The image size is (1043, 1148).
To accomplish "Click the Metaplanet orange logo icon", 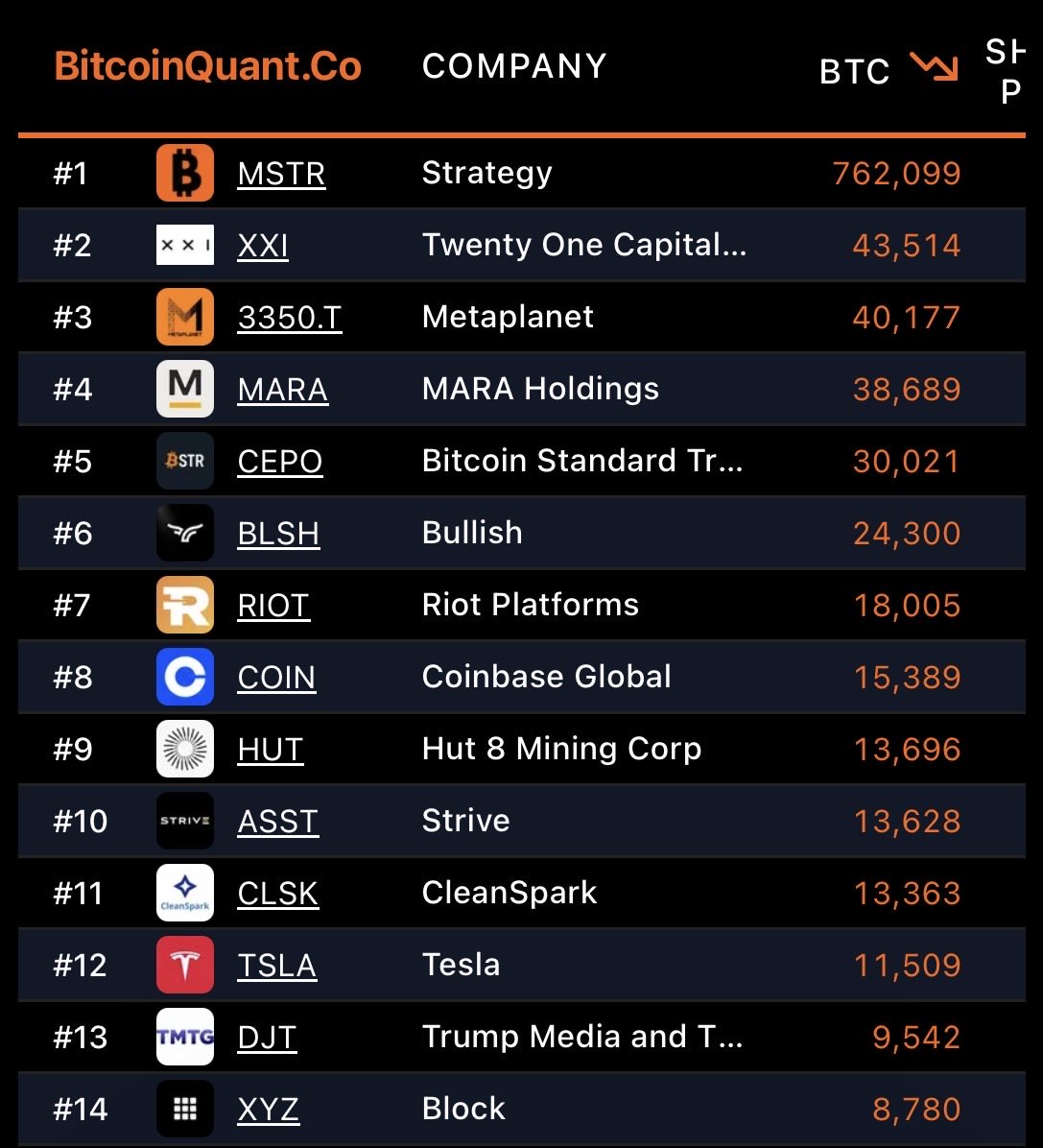I will [185, 318].
